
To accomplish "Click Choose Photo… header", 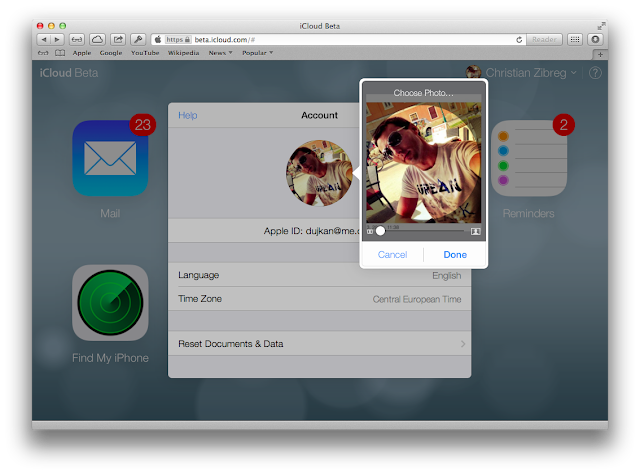I will click(423, 93).
